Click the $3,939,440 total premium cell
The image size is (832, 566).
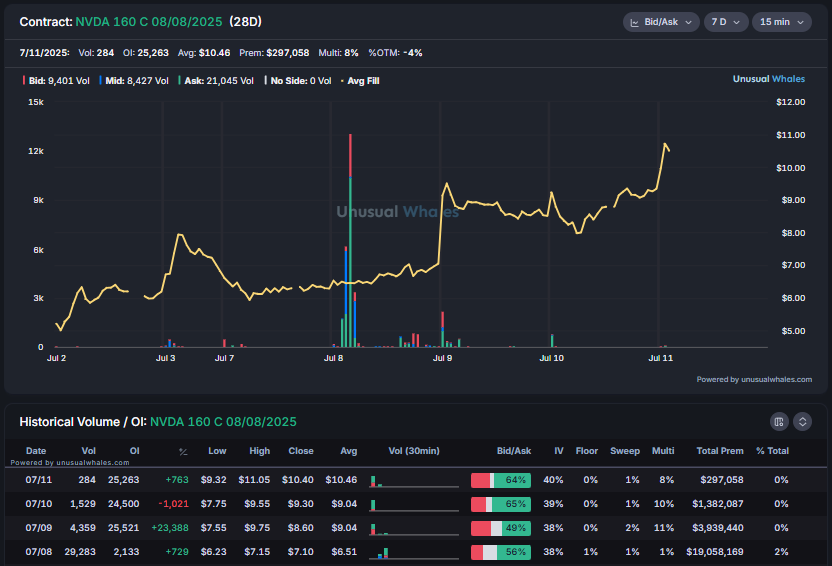point(718,528)
